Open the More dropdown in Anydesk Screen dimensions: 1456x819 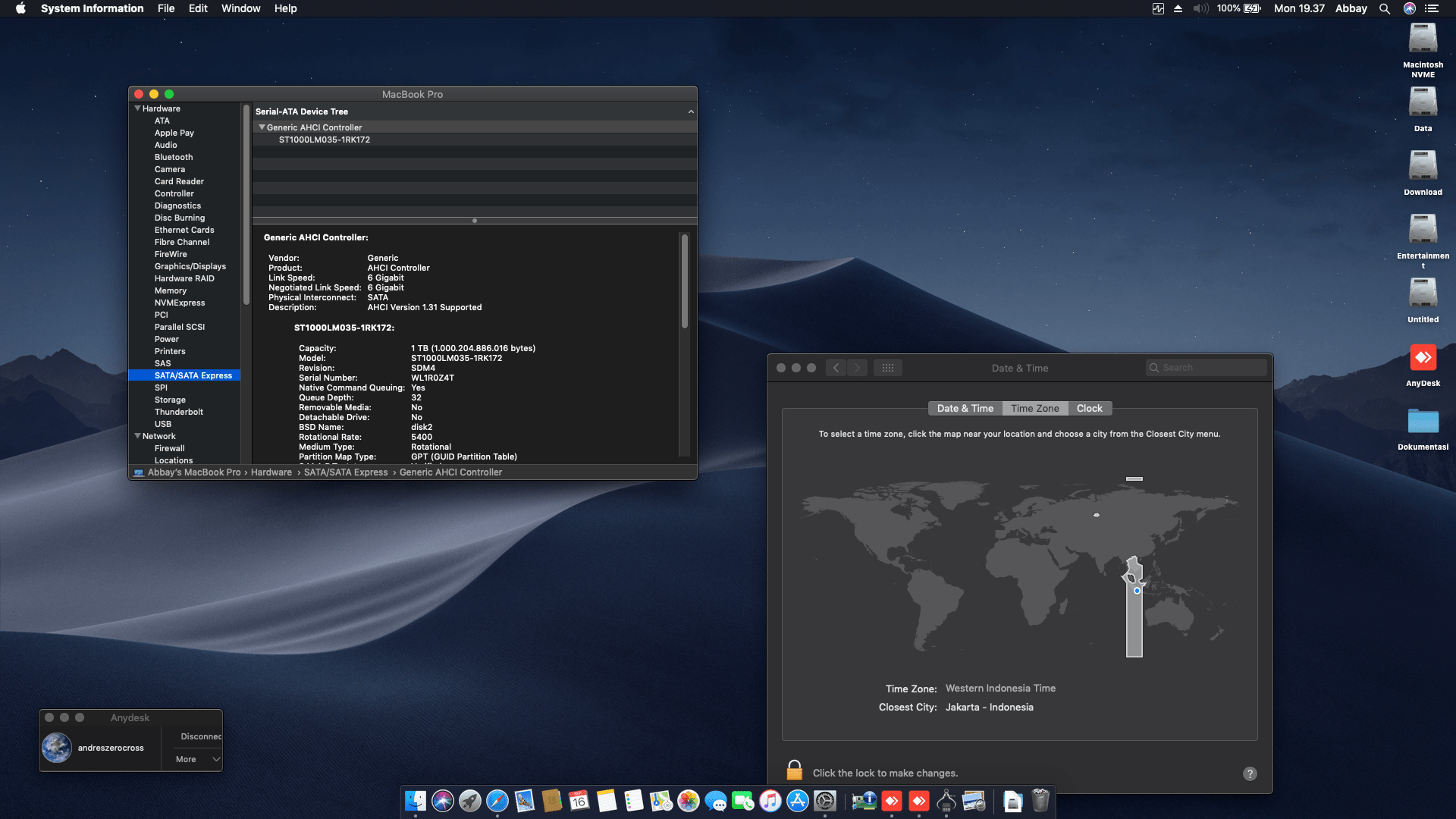pos(197,759)
